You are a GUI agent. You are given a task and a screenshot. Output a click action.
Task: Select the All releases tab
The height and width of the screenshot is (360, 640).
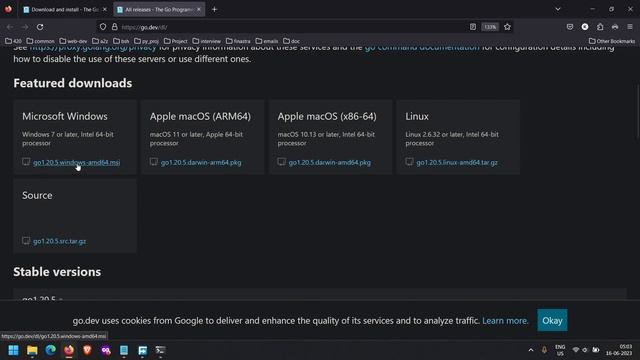pyautogui.click(x=159, y=9)
